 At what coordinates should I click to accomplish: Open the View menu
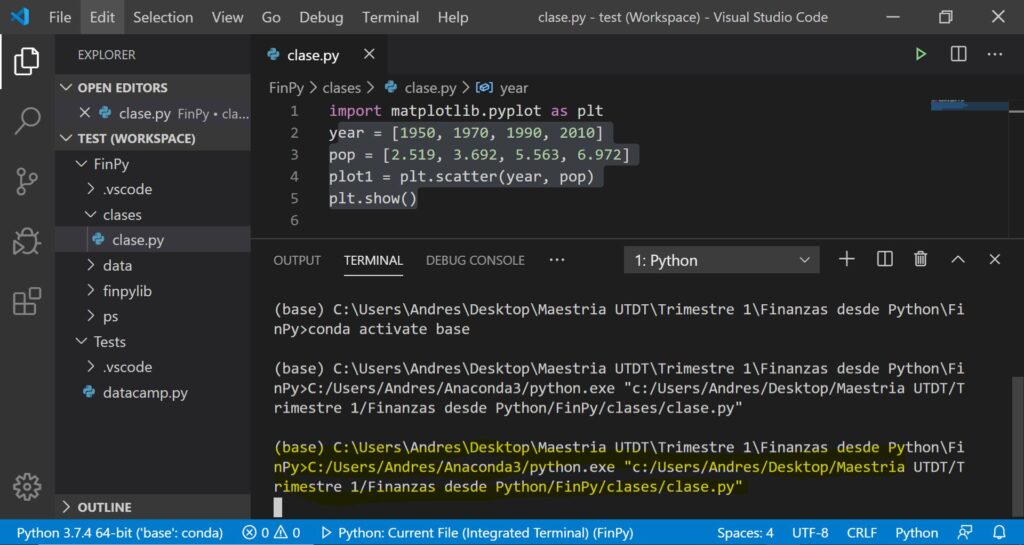(x=227, y=18)
